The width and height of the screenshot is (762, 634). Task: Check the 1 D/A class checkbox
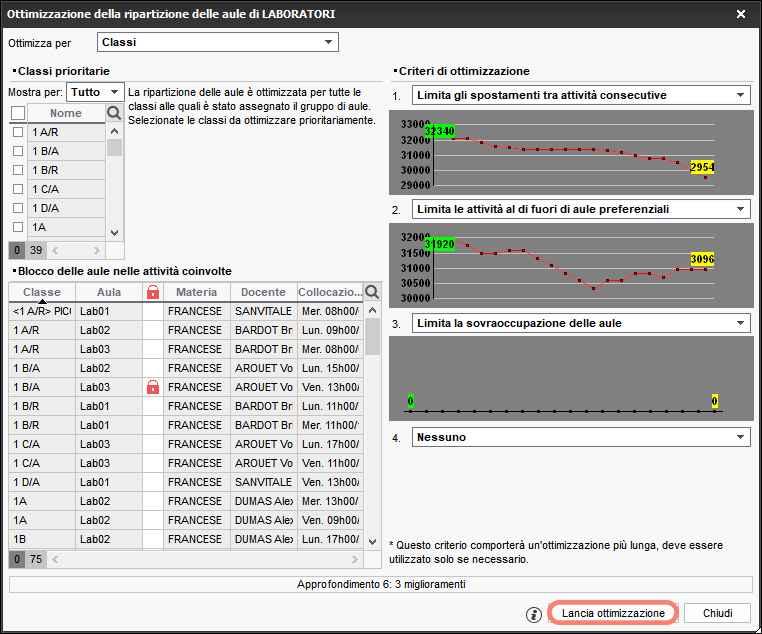(x=18, y=208)
